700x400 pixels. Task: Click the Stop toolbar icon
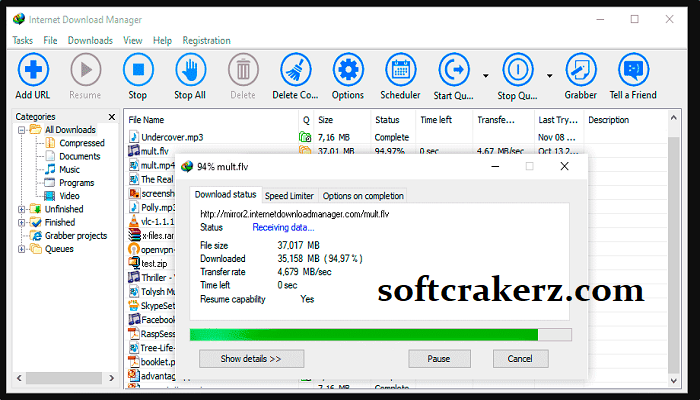pos(138,69)
